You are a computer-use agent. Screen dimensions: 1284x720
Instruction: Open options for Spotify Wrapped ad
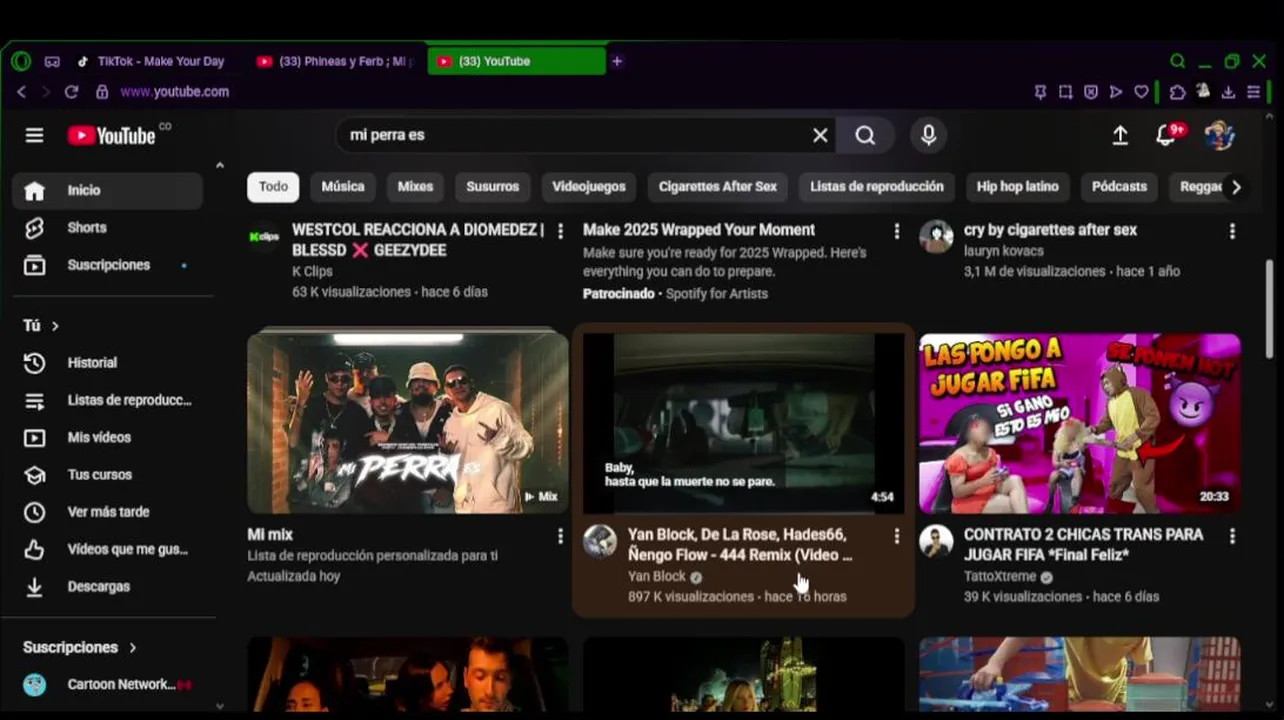pyautogui.click(x=896, y=231)
